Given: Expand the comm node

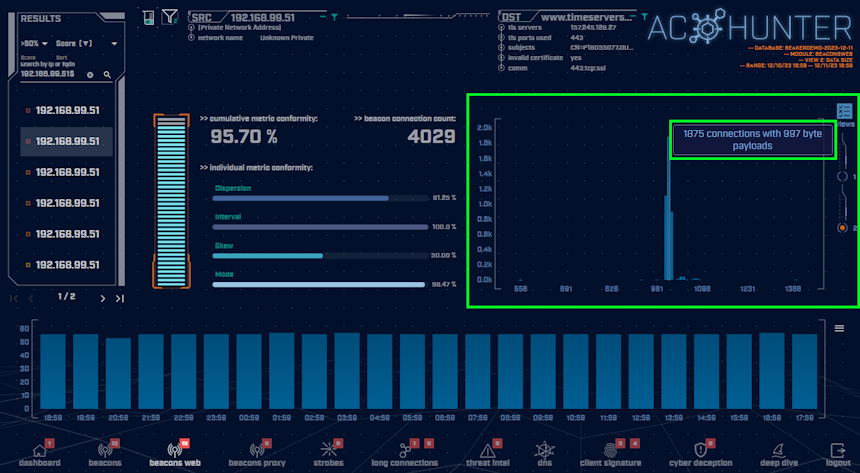Looking at the screenshot, I should click(501, 68).
